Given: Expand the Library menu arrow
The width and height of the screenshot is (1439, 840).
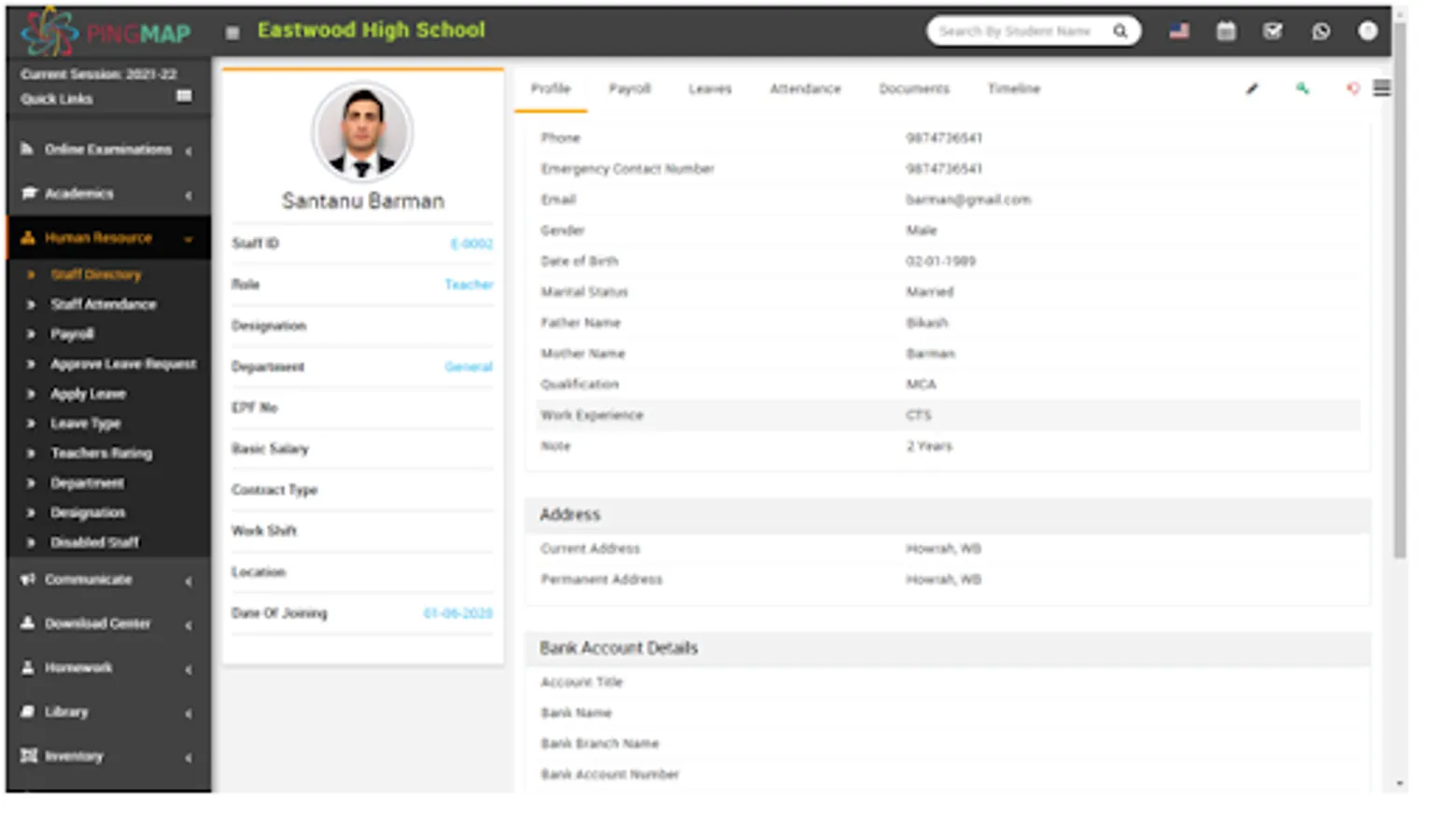Looking at the screenshot, I should click(x=189, y=713).
